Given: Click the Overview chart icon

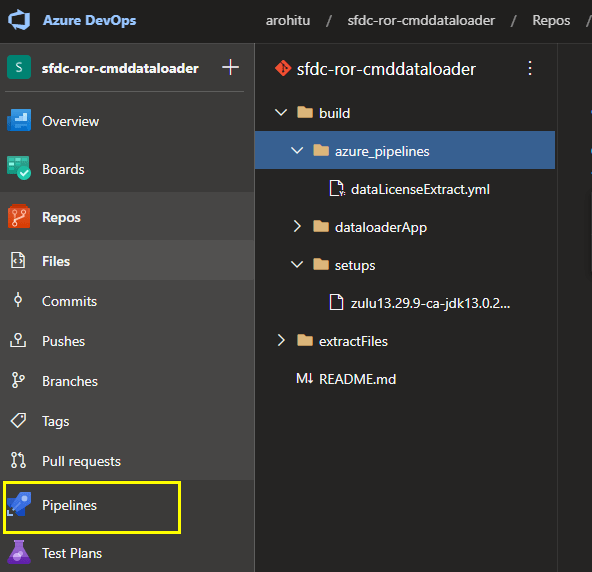Looking at the screenshot, I should click(x=19, y=120).
